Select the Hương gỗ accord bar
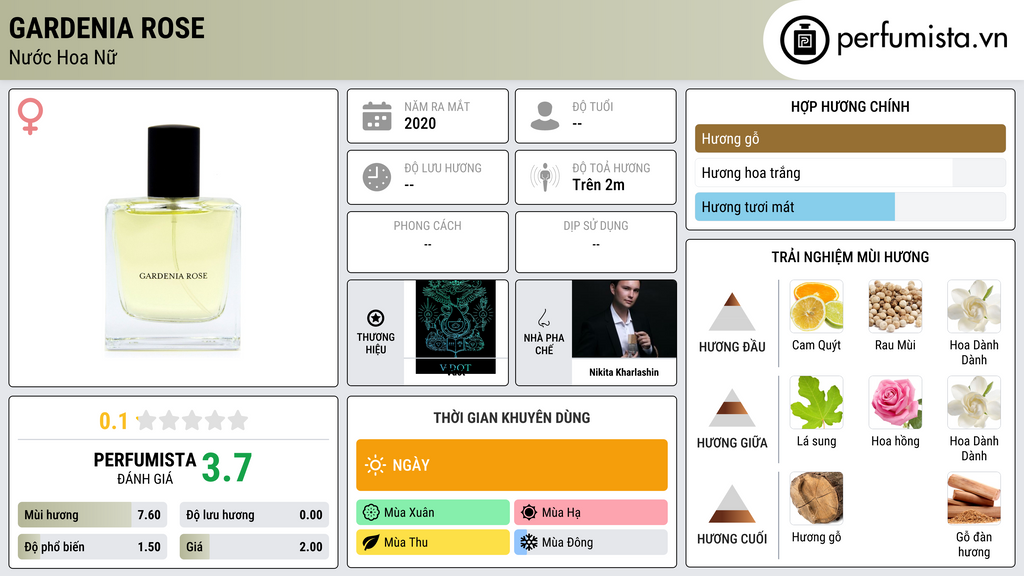The height and width of the screenshot is (576, 1024). [x=850, y=138]
